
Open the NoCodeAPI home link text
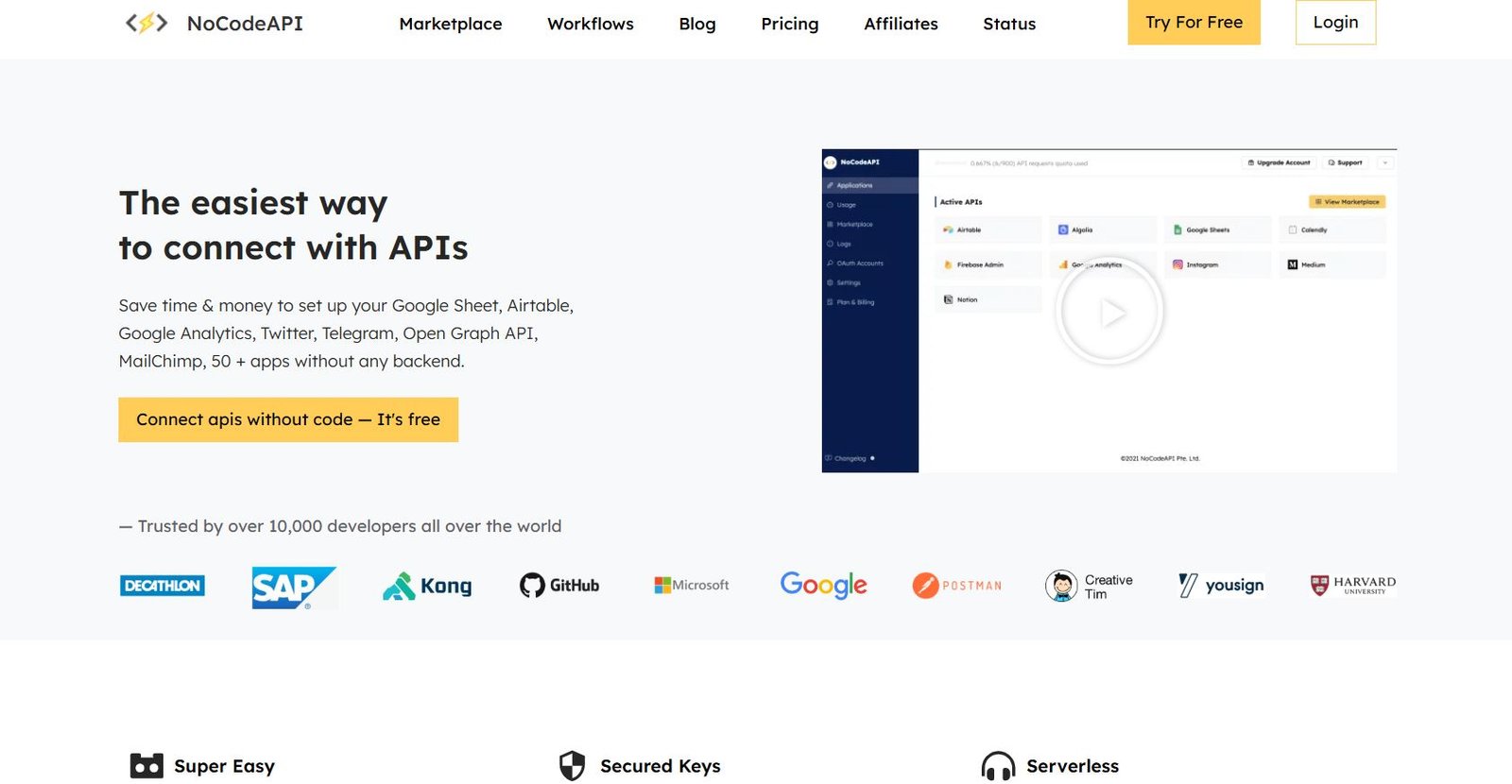(x=245, y=24)
